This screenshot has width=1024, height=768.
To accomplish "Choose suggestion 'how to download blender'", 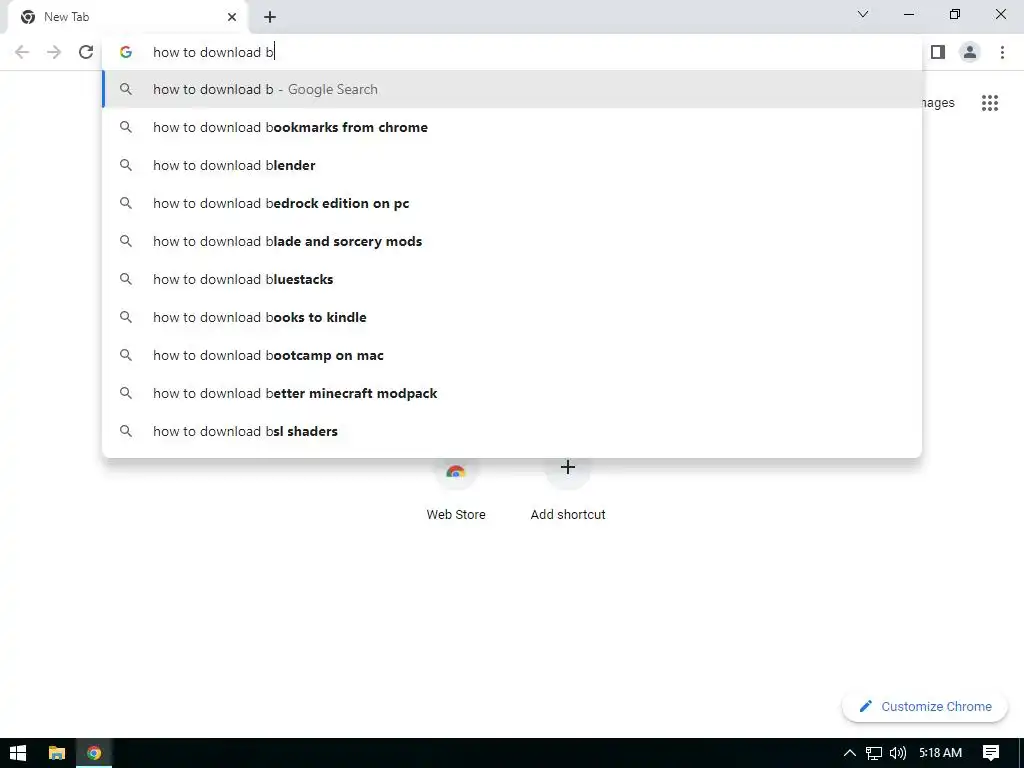I will (513, 165).
